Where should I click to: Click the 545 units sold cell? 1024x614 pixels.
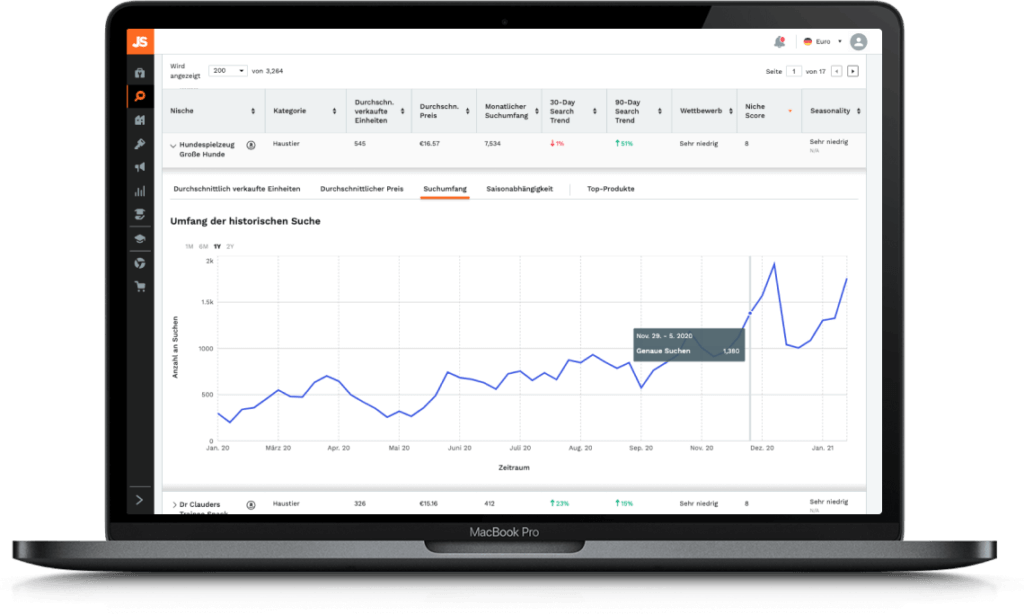click(360, 144)
